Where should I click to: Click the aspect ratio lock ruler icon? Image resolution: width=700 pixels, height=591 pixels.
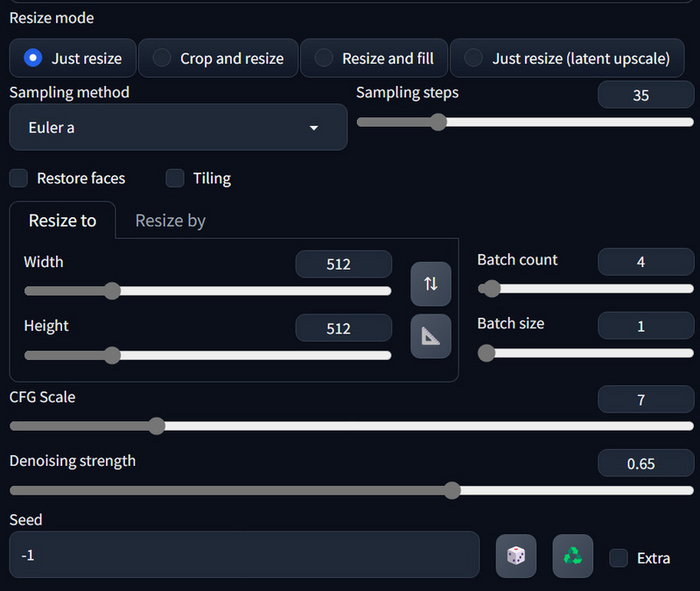tap(431, 336)
